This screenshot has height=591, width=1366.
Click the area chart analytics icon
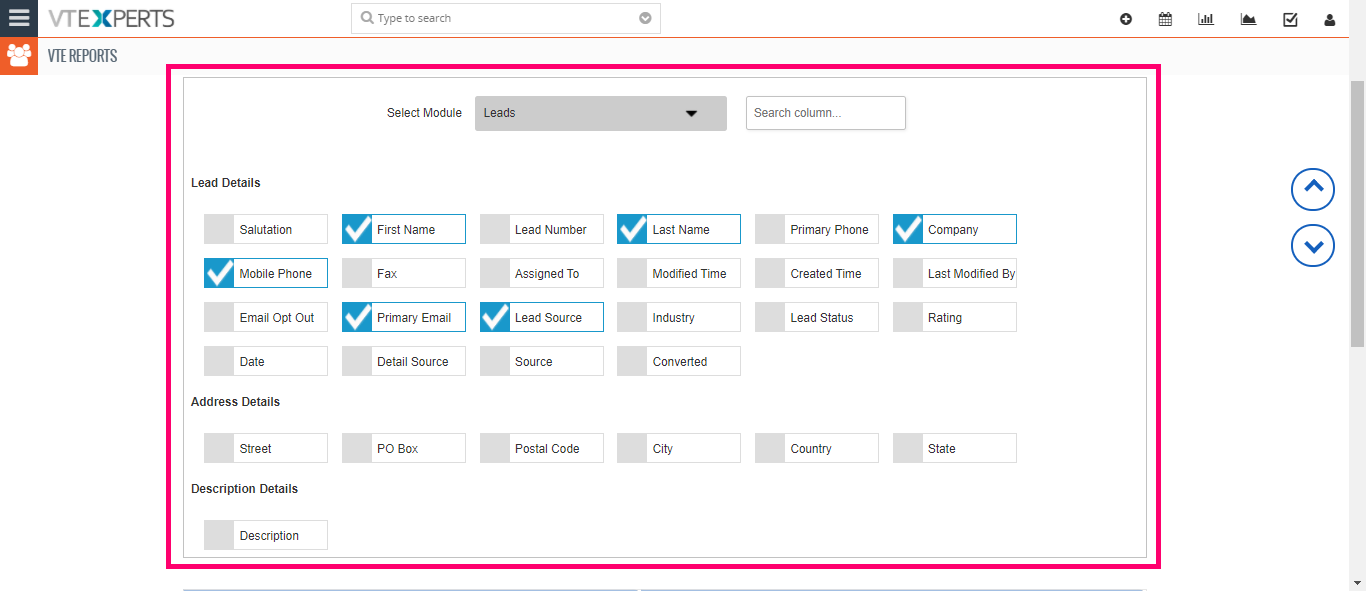[1248, 19]
